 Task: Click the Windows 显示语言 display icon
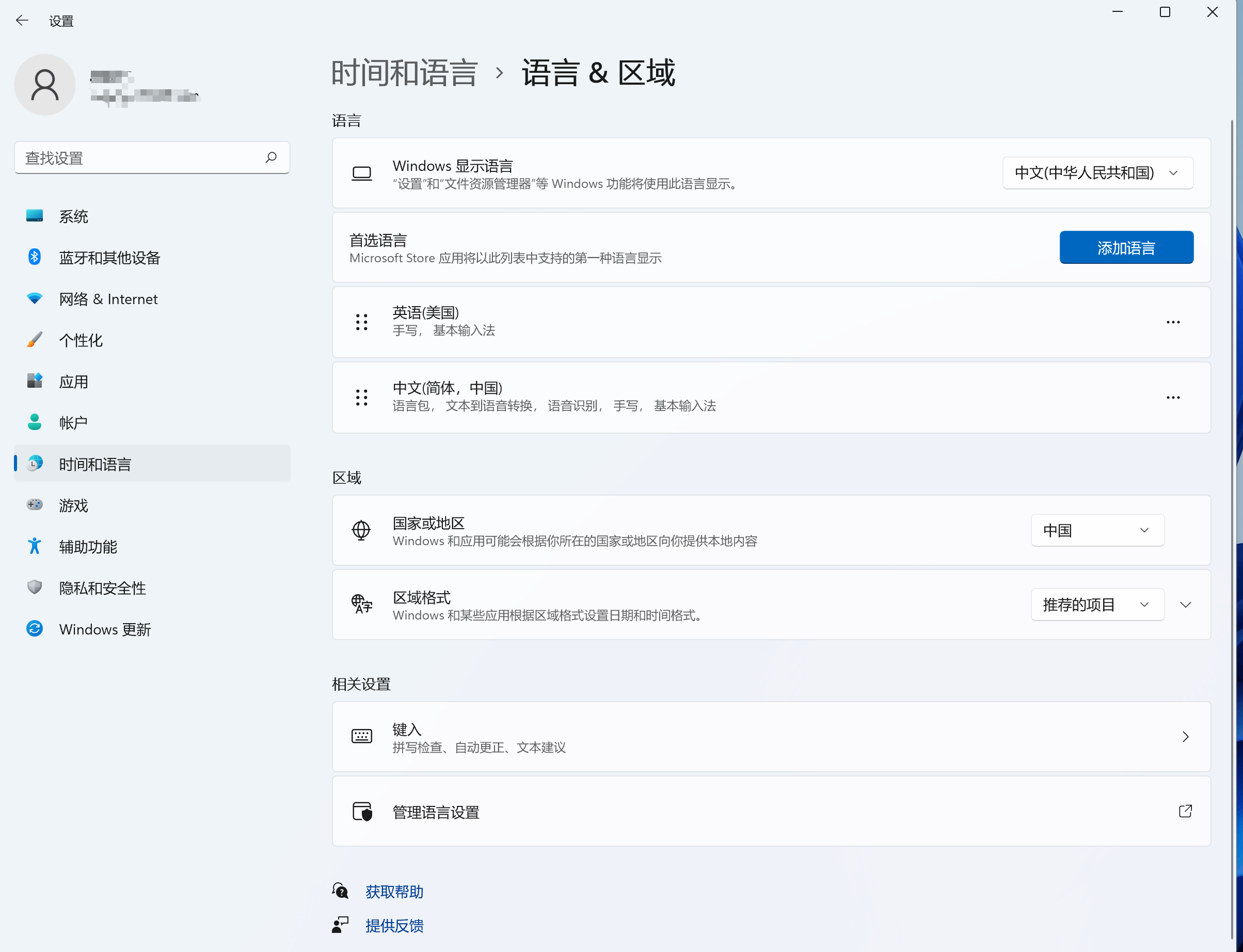pyautogui.click(x=362, y=173)
